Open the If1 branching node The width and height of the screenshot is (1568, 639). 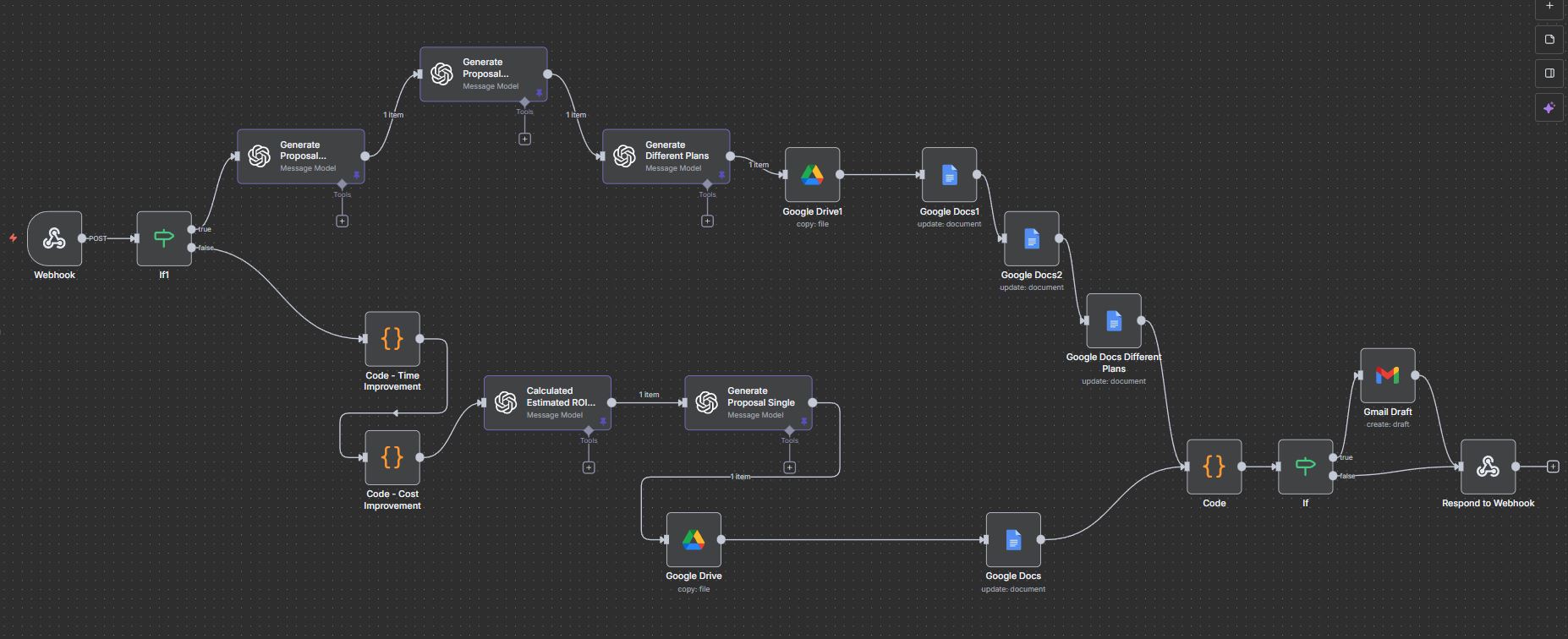[x=164, y=238]
